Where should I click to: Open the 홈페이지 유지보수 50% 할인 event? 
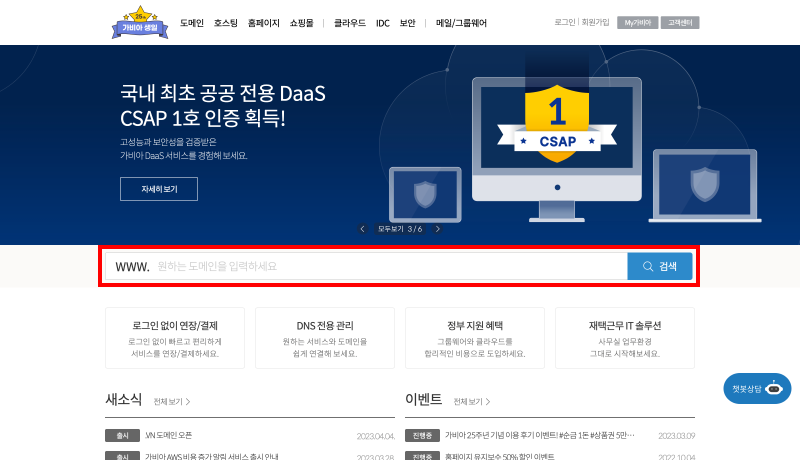click(x=499, y=456)
